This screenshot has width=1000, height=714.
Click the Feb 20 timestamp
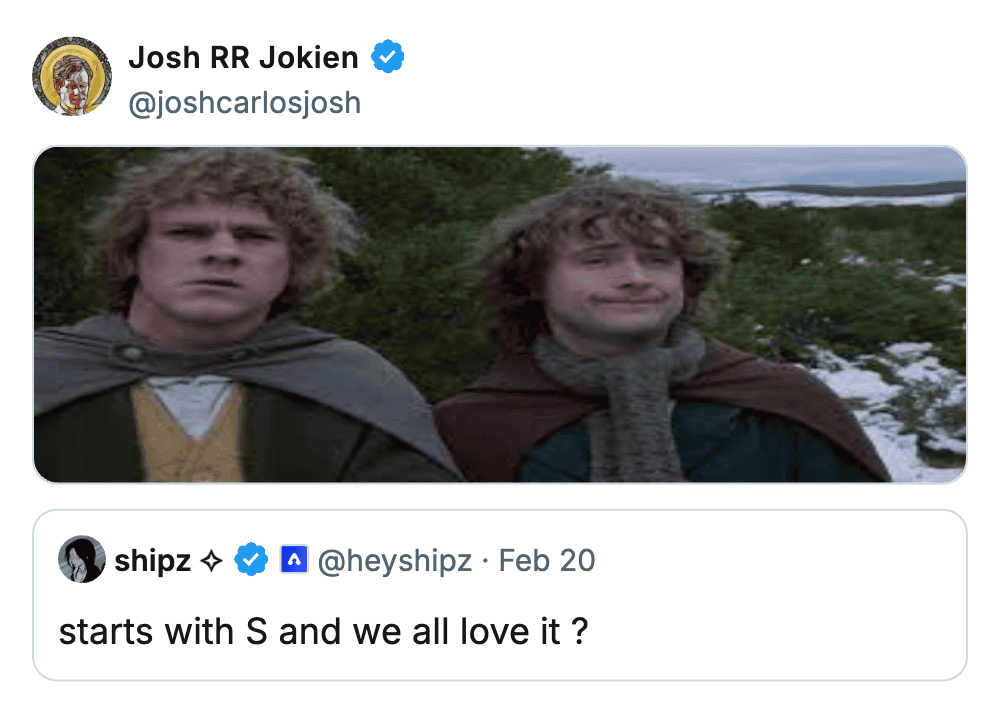[x=547, y=561]
